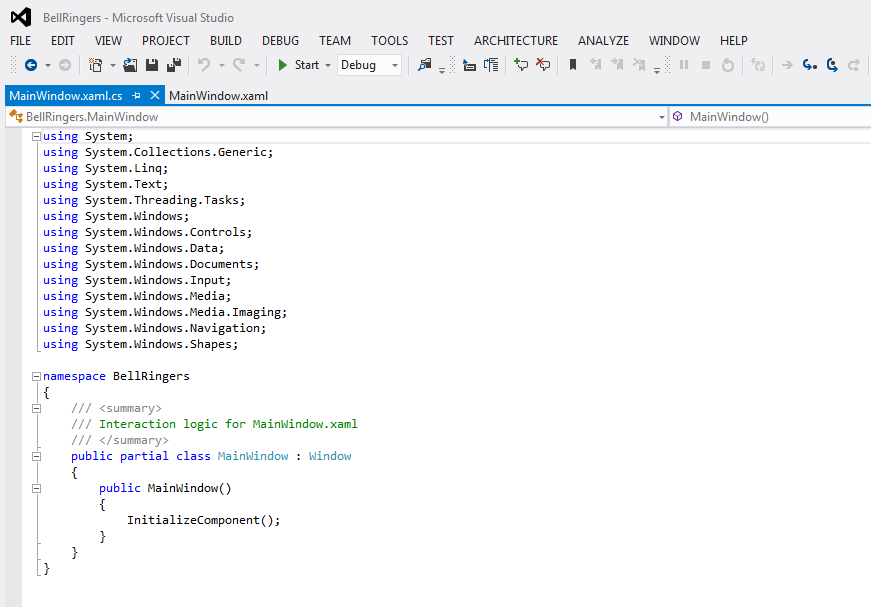Image resolution: width=871 pixels, height=607 pixels.
Task: Click the 'using System.Windows.Controls;' line
Action: point(147,232)
